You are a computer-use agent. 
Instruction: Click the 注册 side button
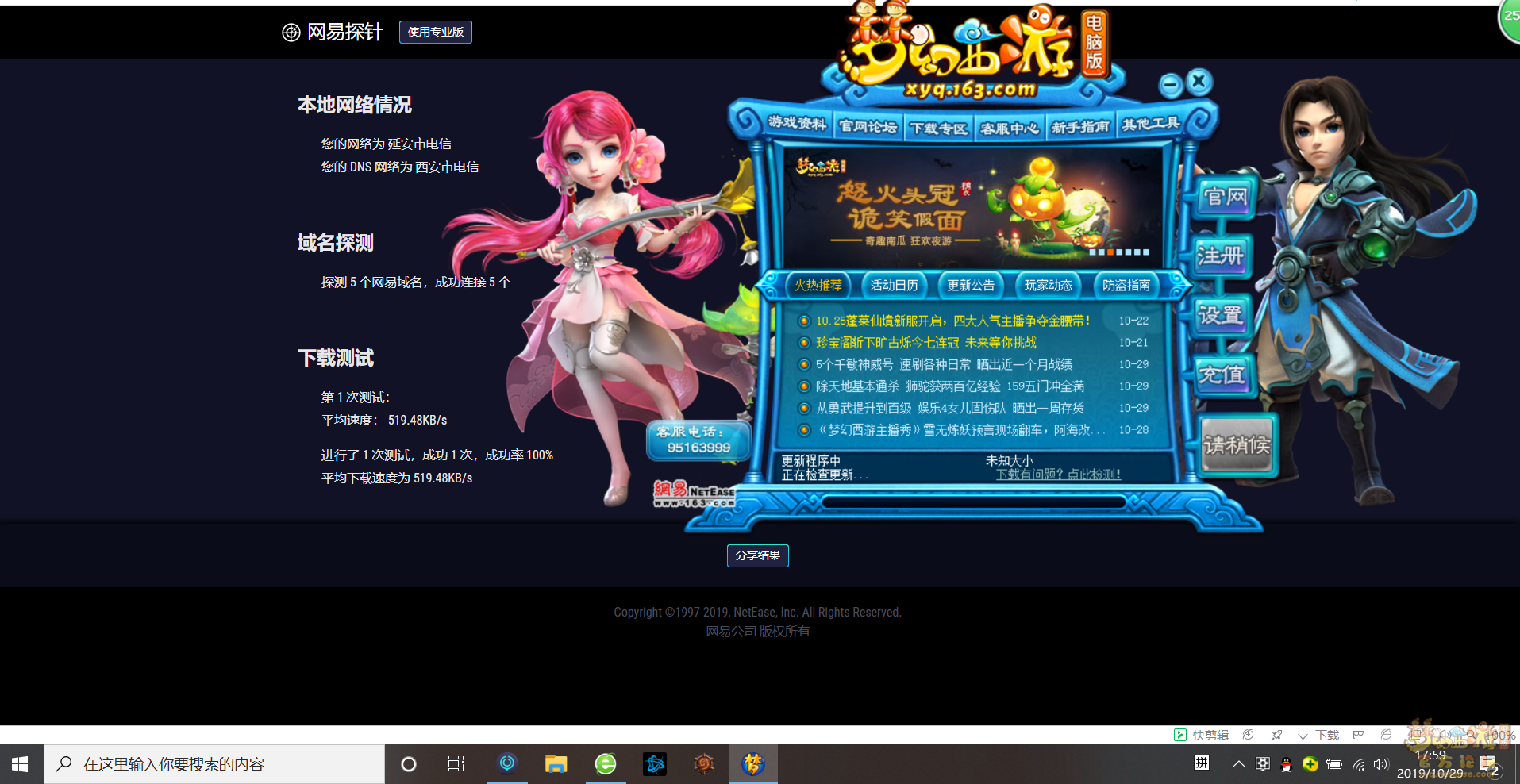[x=1221, y=256]
